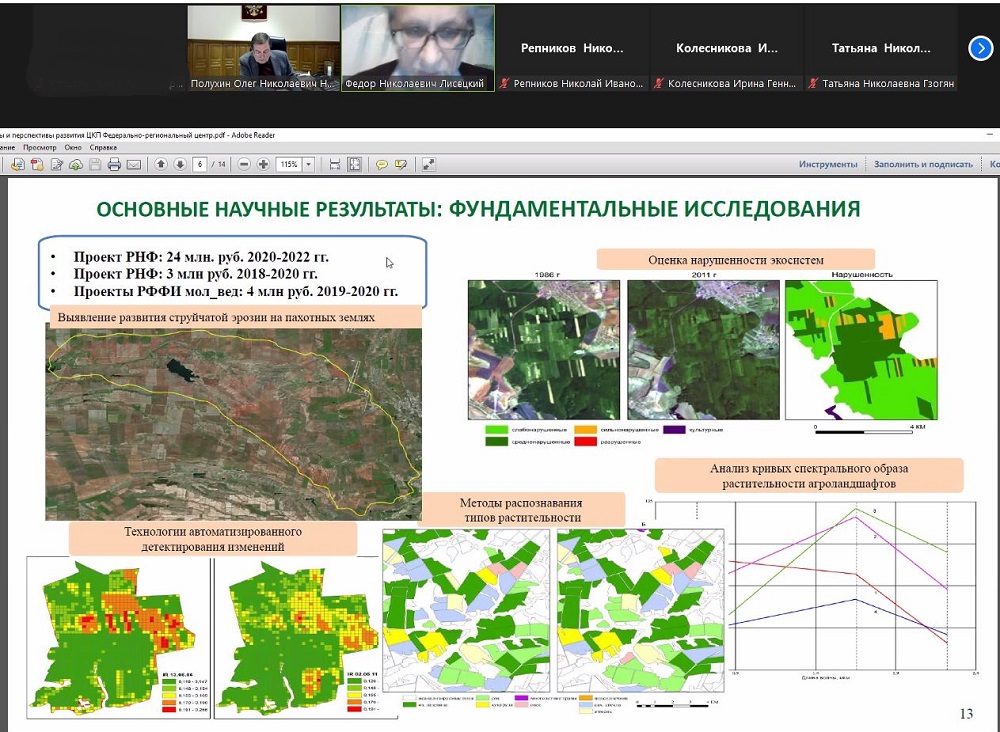Go to next page with down arrow

coord(180,164)
